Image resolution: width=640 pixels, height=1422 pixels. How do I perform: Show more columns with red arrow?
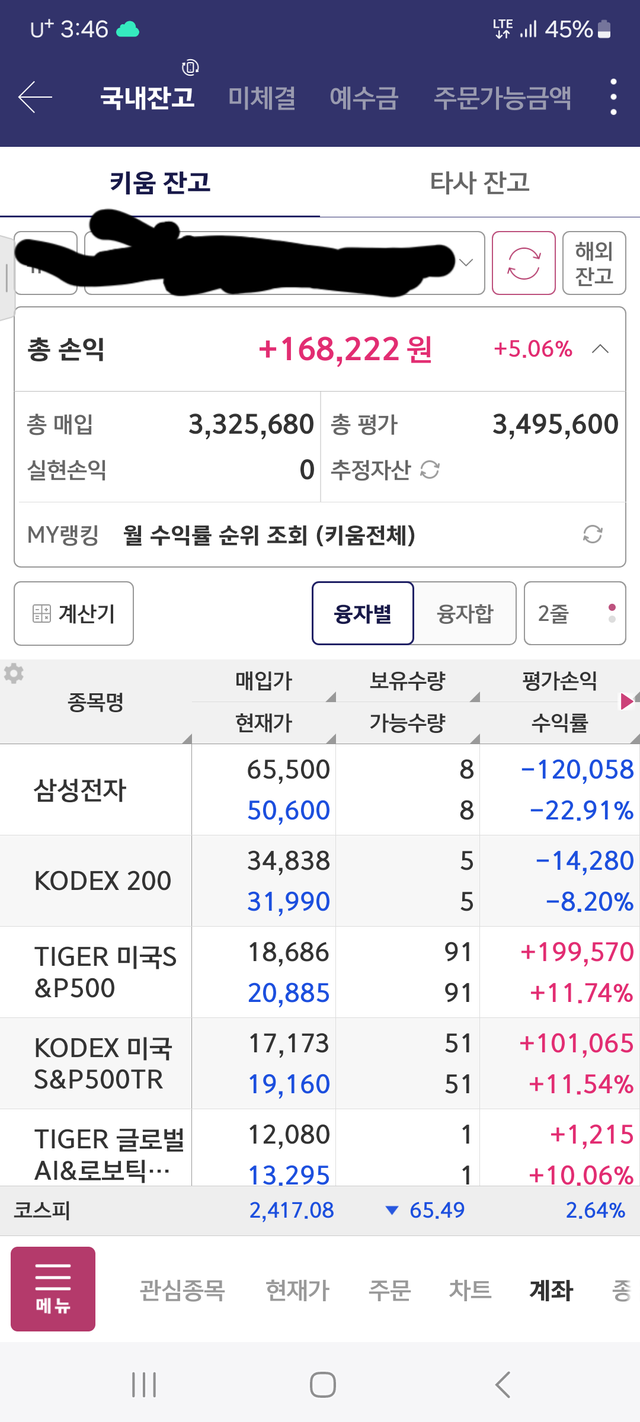click(x=628, y=701)
